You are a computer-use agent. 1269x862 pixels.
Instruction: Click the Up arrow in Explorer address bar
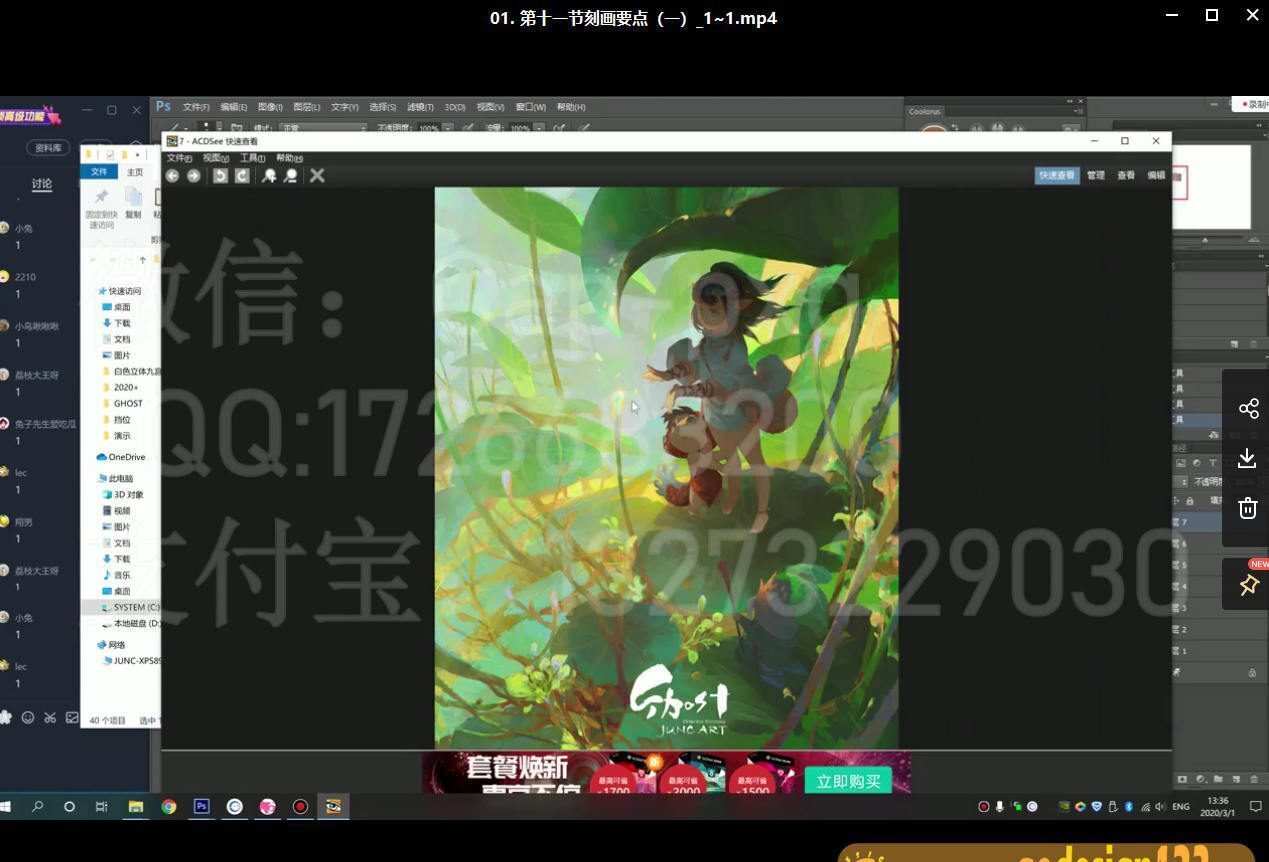pyautogui.click(x=142, y=260)
